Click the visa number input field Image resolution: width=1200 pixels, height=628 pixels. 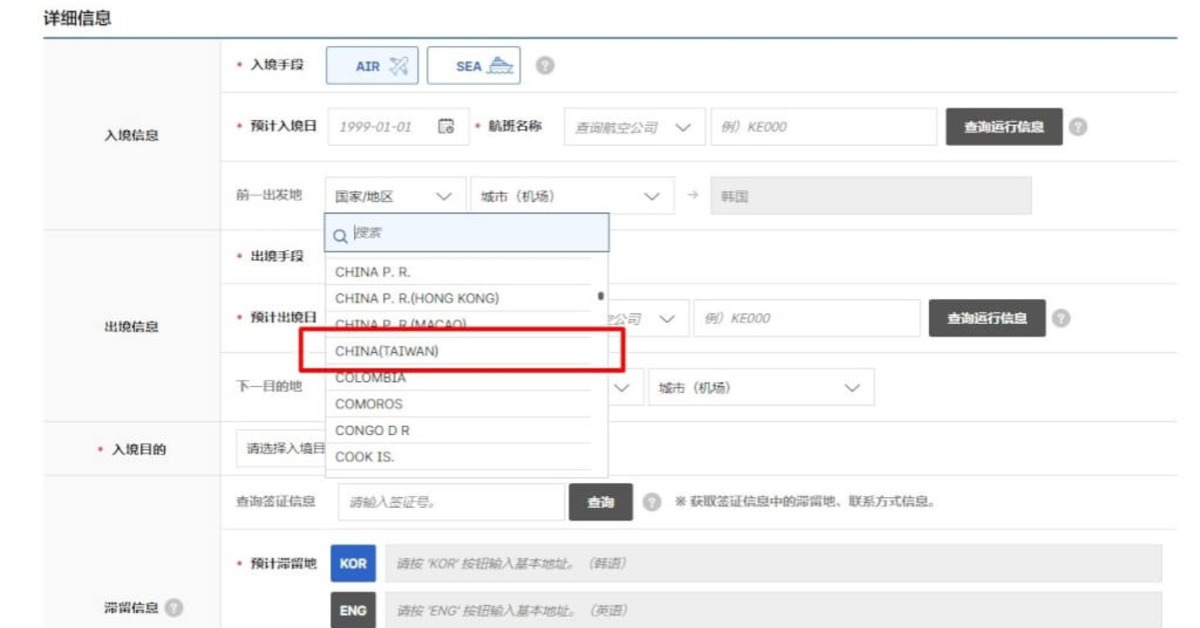click(450, 502)
